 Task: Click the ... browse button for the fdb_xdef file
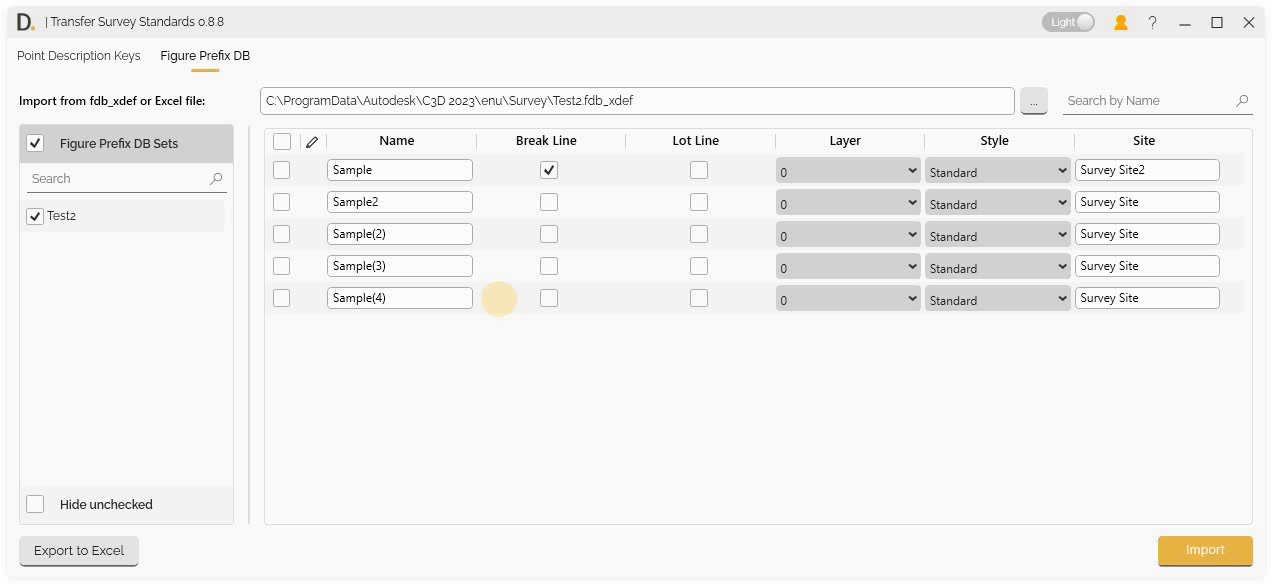(1034, 100)
